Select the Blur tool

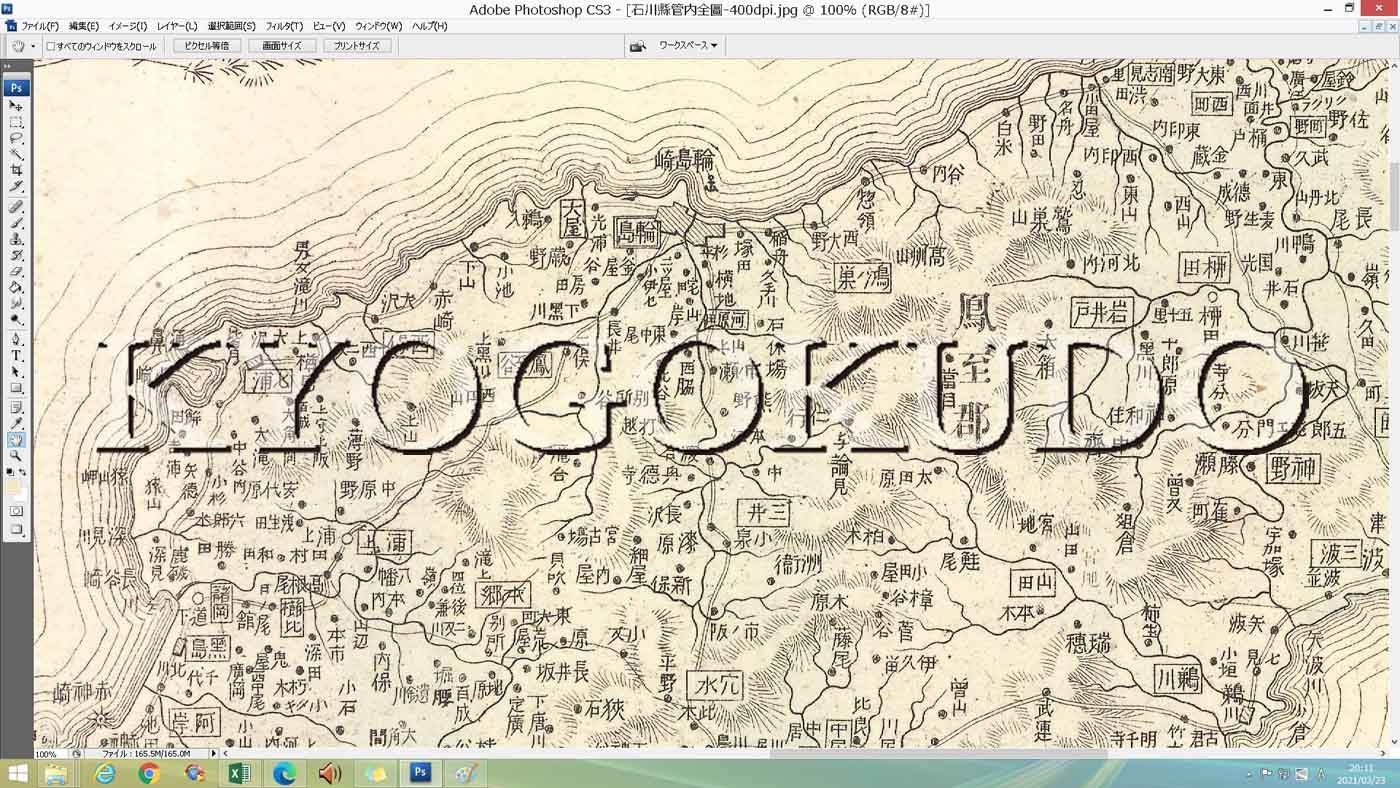point(16,303)
